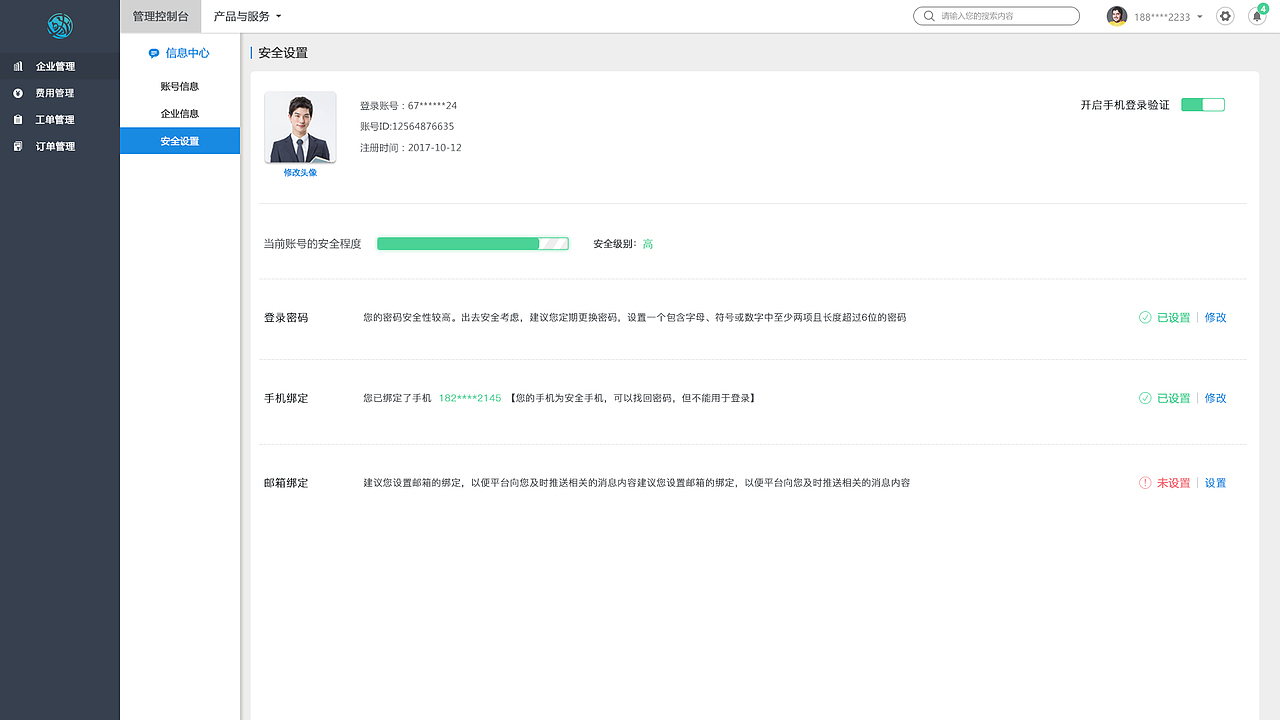Click the 费用管理 yen icon
Image resolution: width=1280 pixels, height=720 pixels.
coord(18,93)
